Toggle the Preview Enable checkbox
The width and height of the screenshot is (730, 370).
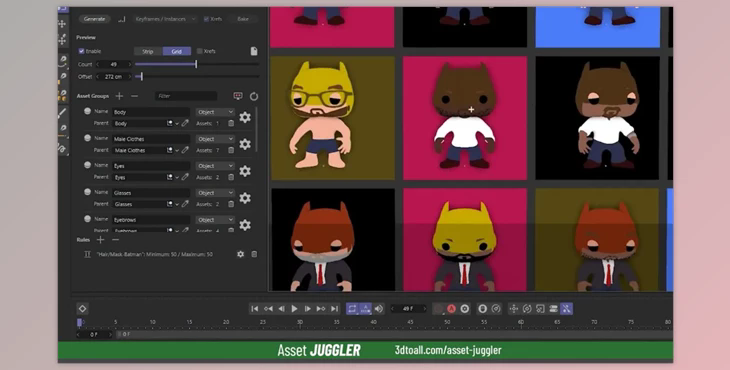coord(81,51)
